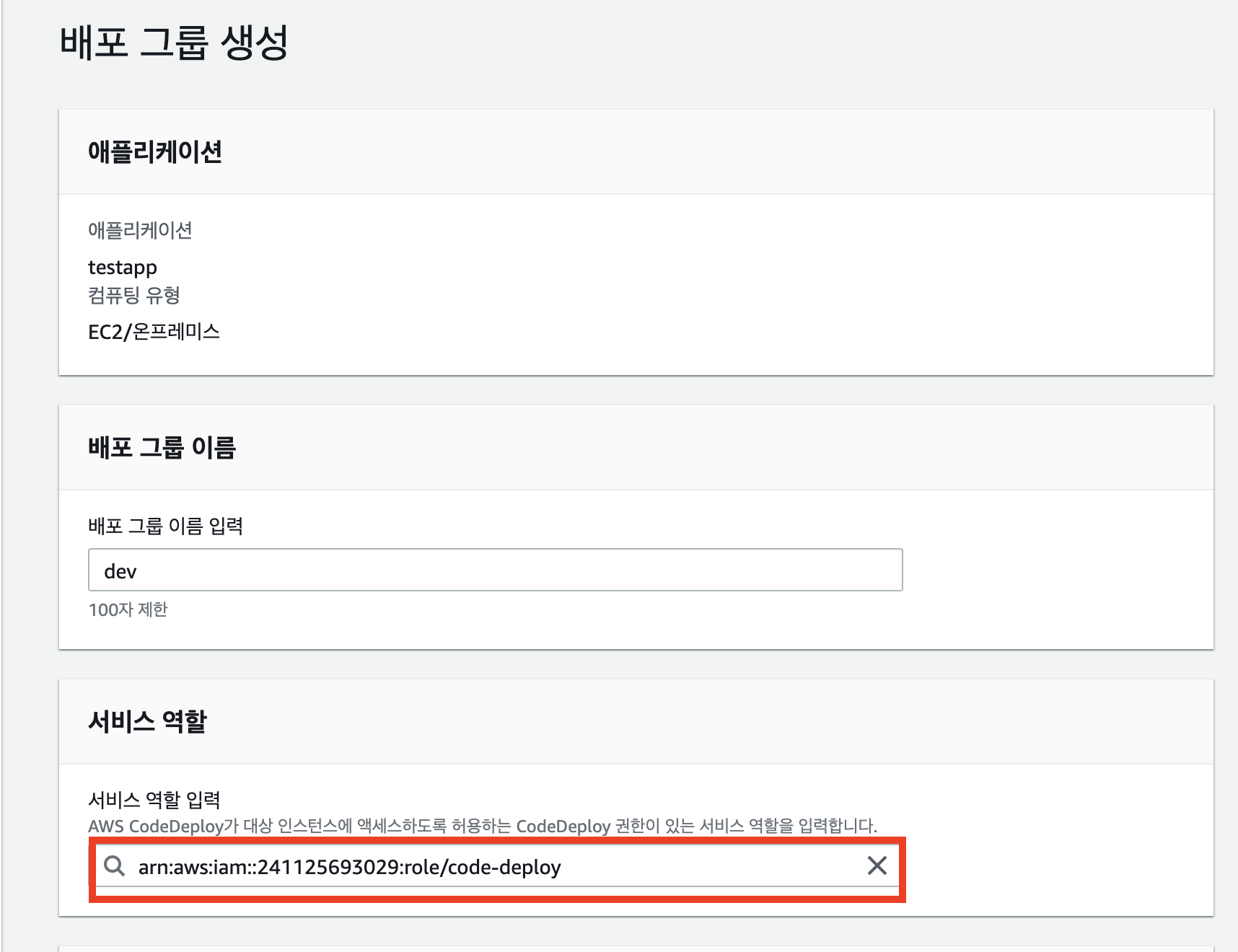Click the 애플리케이션 section heading
The image size is (1238, 952).
155,152
